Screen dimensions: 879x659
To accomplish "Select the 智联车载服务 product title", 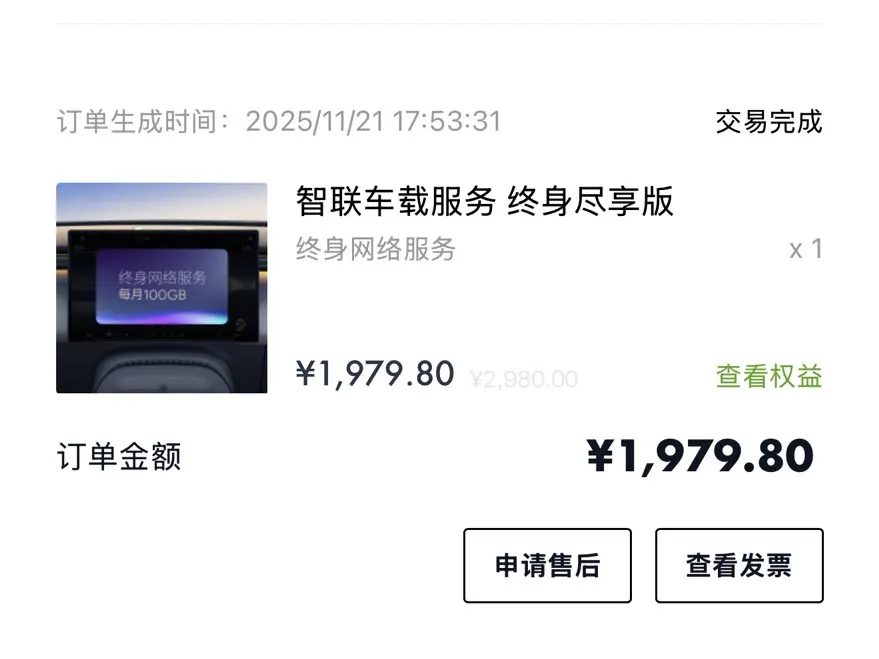I will (x=396, y=201).
